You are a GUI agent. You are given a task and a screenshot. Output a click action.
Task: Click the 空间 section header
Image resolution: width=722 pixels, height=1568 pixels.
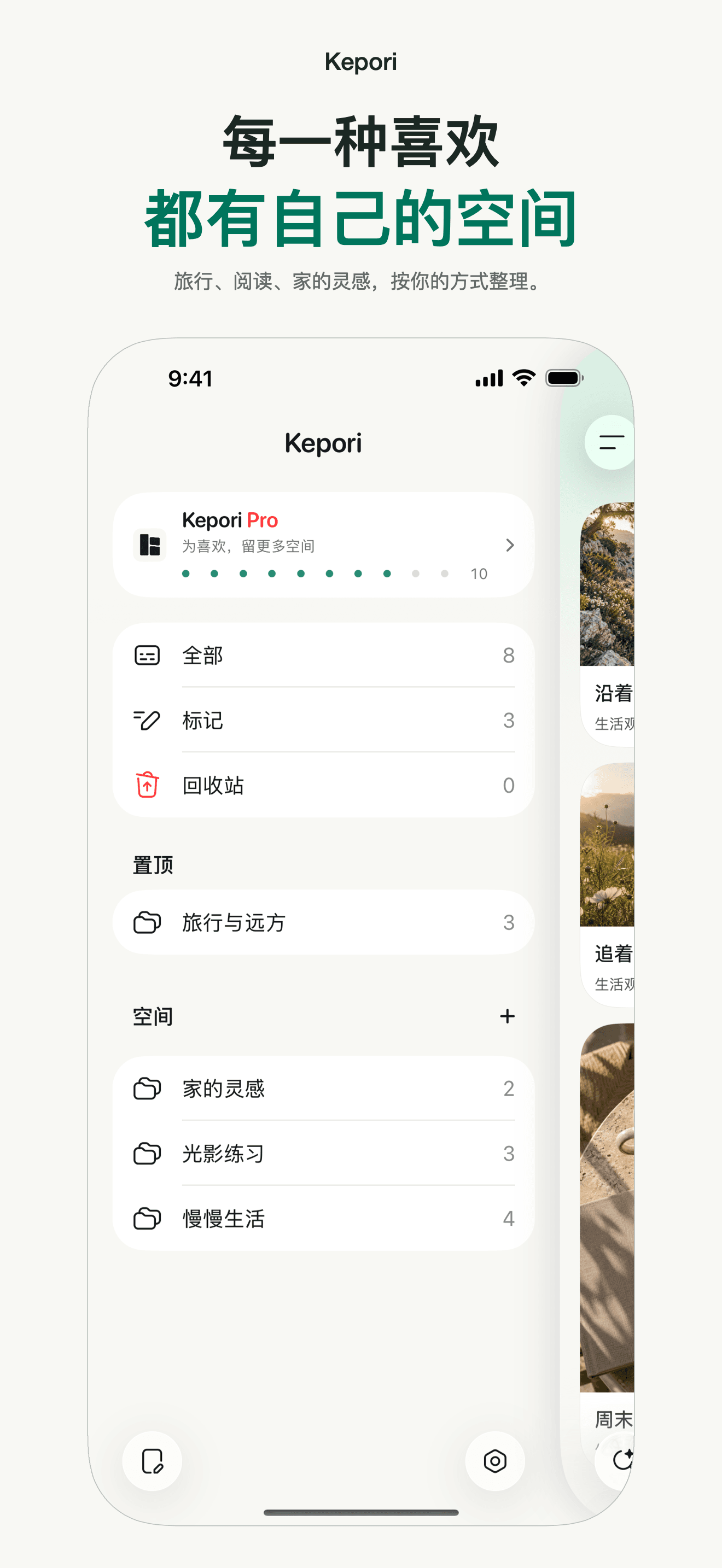(153, 1016)
